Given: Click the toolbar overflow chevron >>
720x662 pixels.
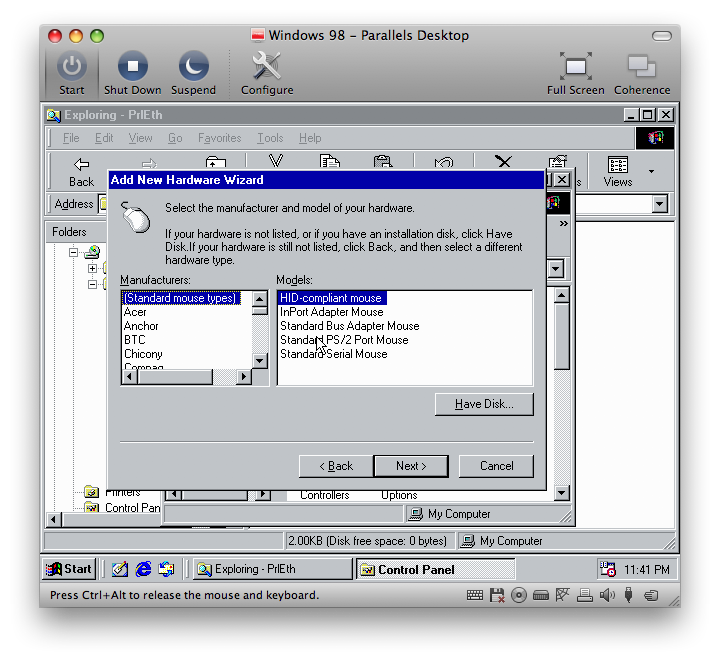Looking at the screenshot, I should [564, 224].
